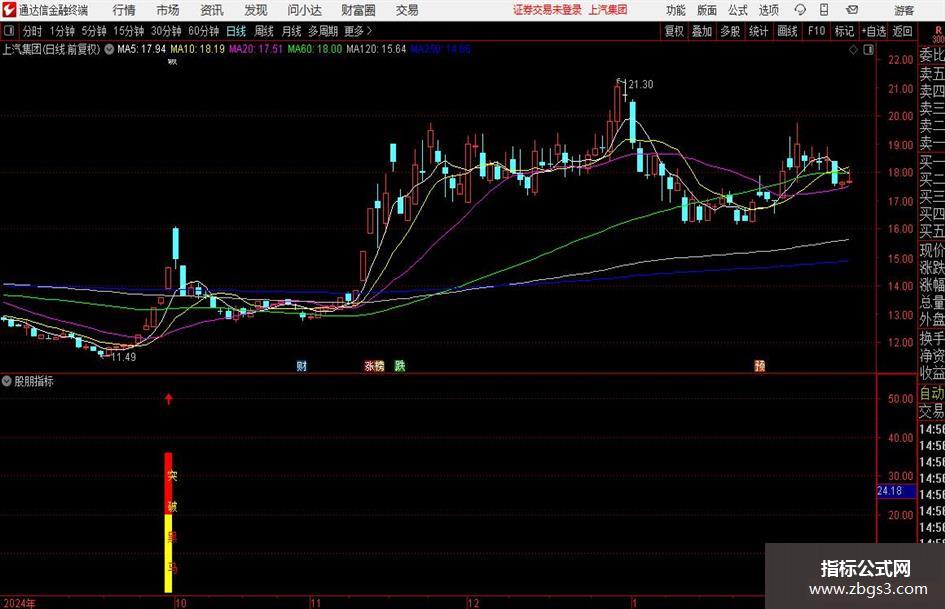Viewport: 945px width, 609px height.
Task: Click the 通达信 app logo icon
Action: pyautogui.click(x=10, y=10)
